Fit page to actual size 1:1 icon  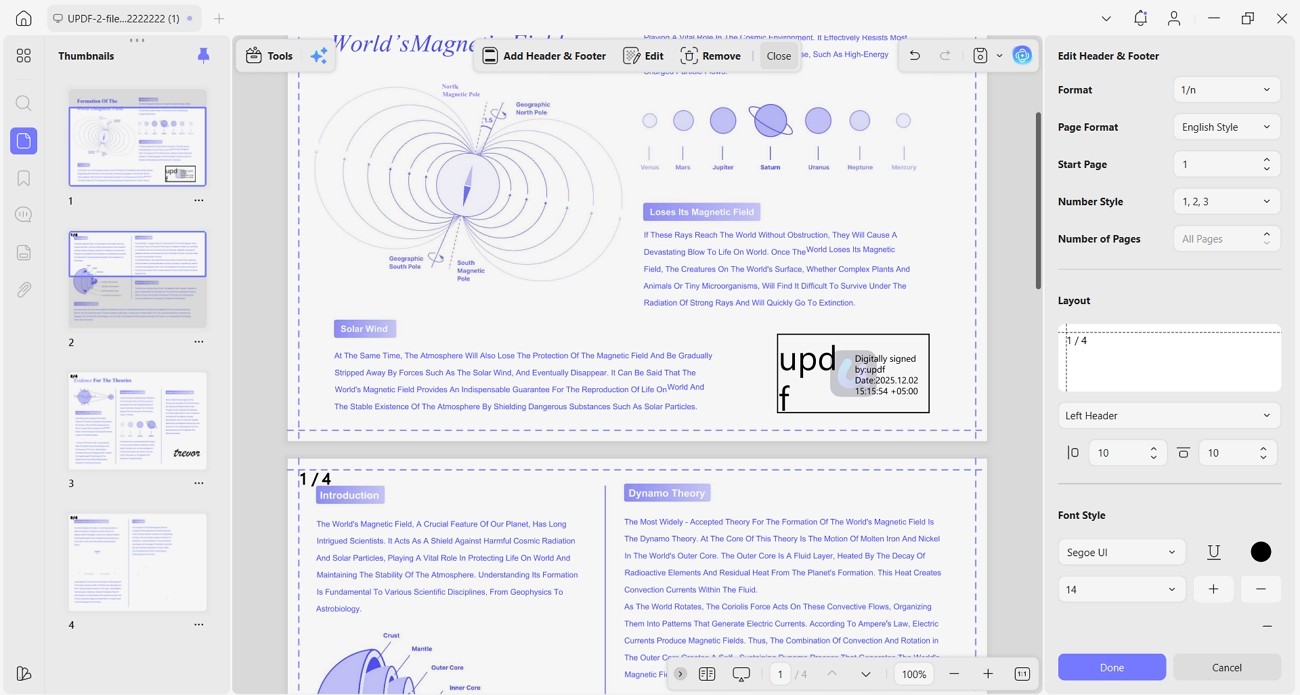coord(1022,674)
